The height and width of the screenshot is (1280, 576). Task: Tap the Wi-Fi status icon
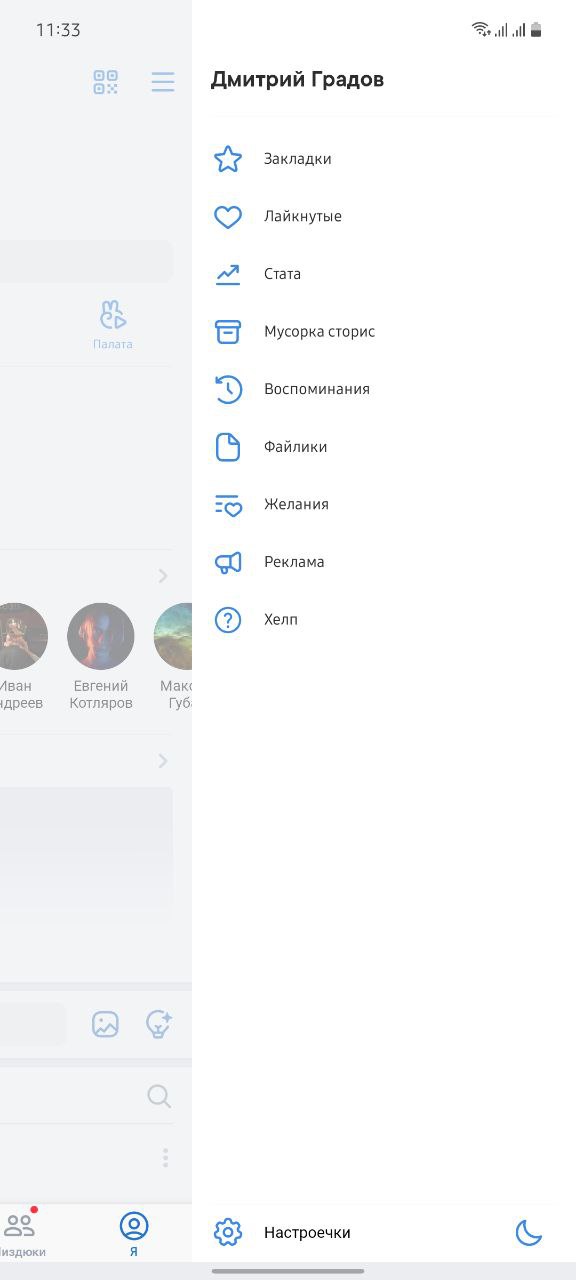(x=481, y=30)
